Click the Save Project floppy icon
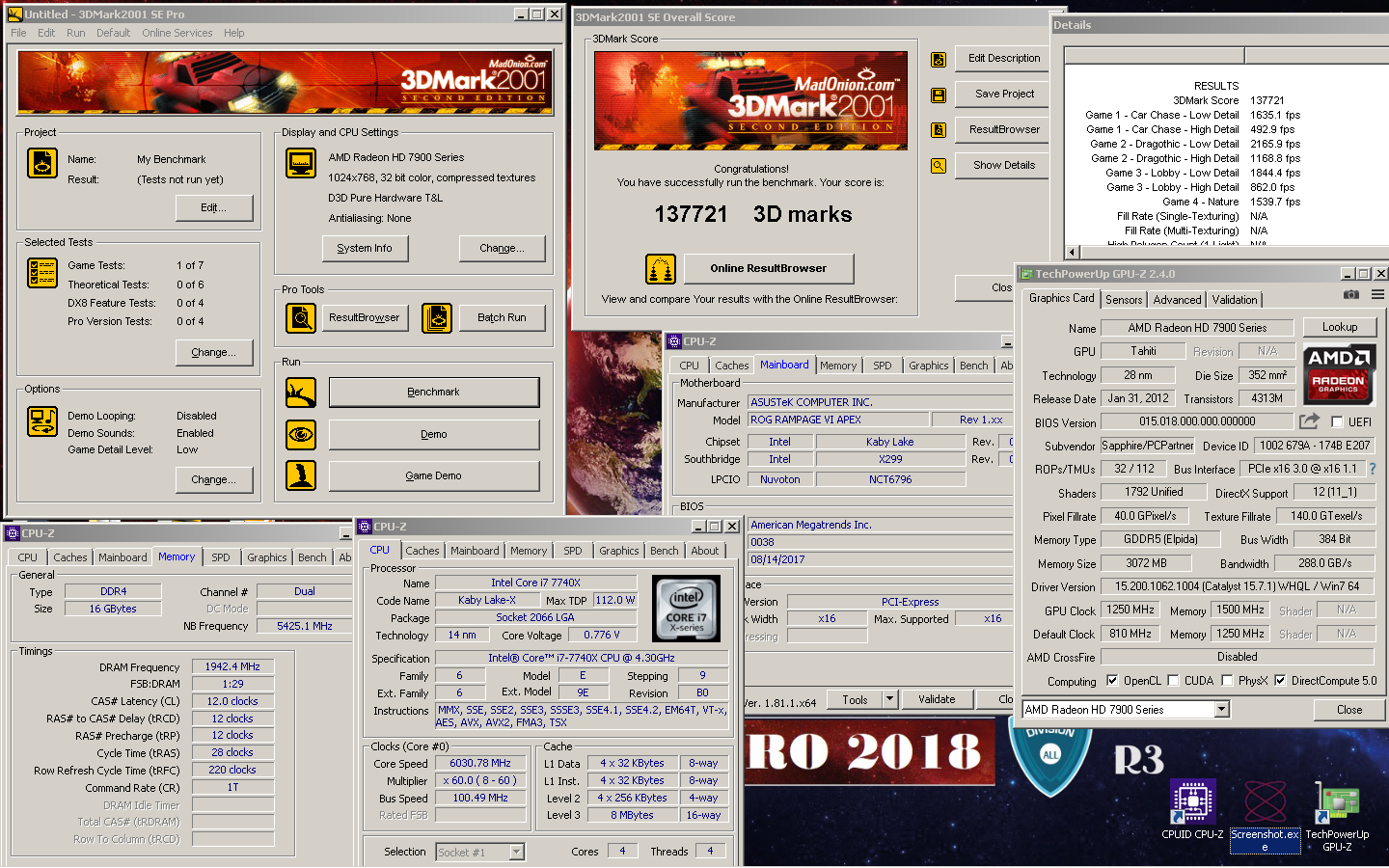Screen dimensions: 1389x868 pos(938,95)
